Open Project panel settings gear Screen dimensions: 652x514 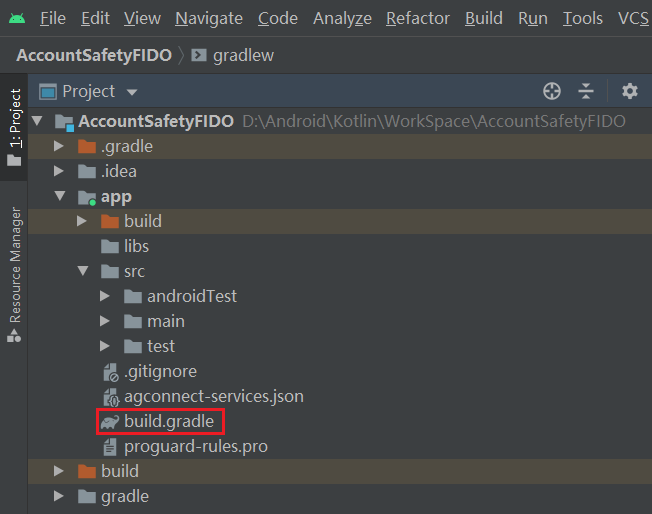pyautogui.click(x=629, y=91)
